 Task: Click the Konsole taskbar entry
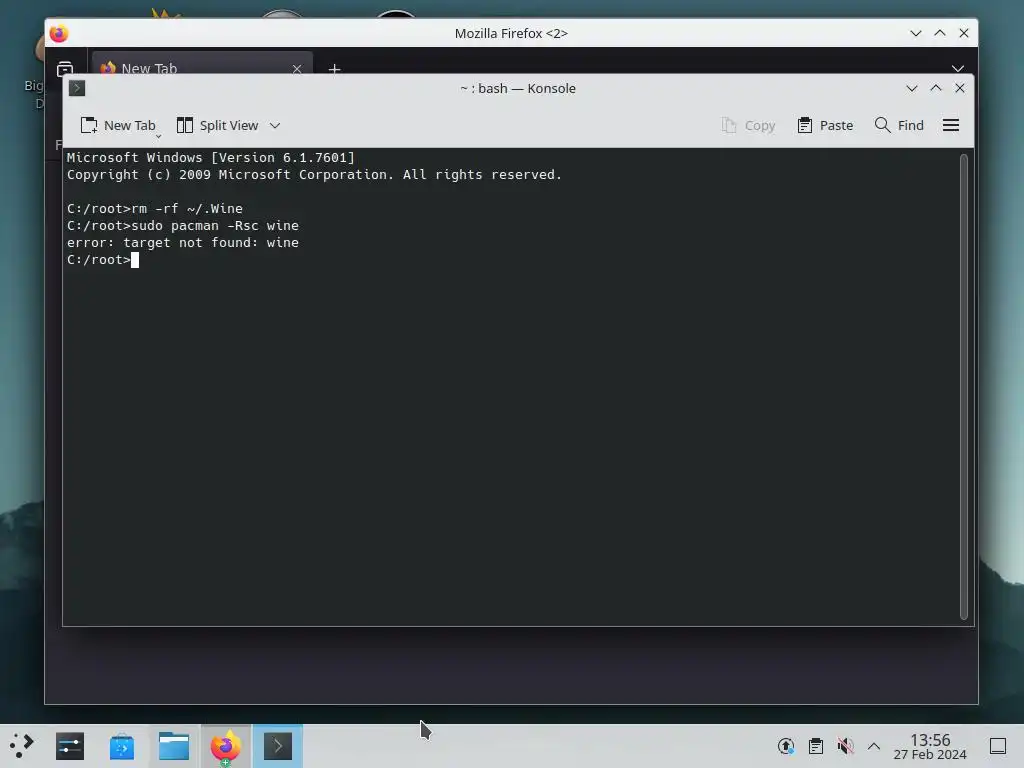point(278,746)
